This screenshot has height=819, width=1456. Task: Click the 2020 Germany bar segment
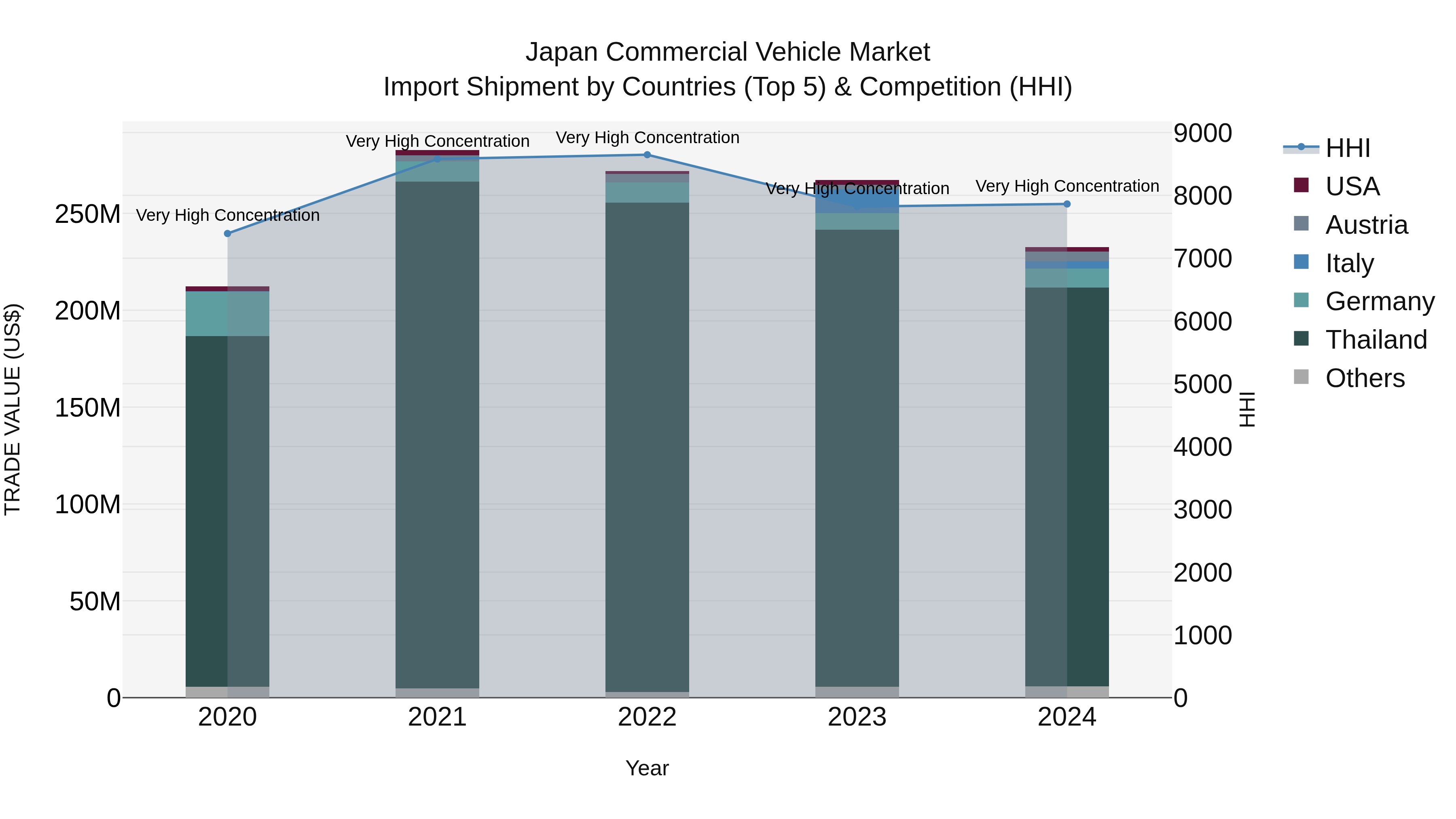(x=227, y=314)
